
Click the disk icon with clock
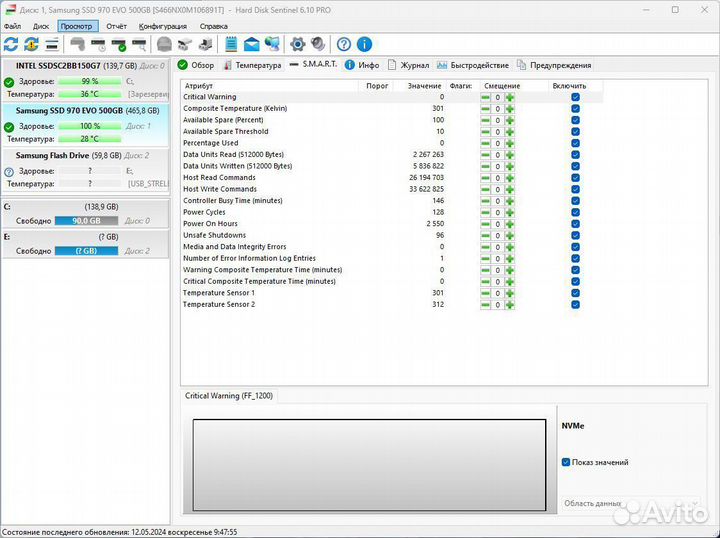[x=98, y=45]
